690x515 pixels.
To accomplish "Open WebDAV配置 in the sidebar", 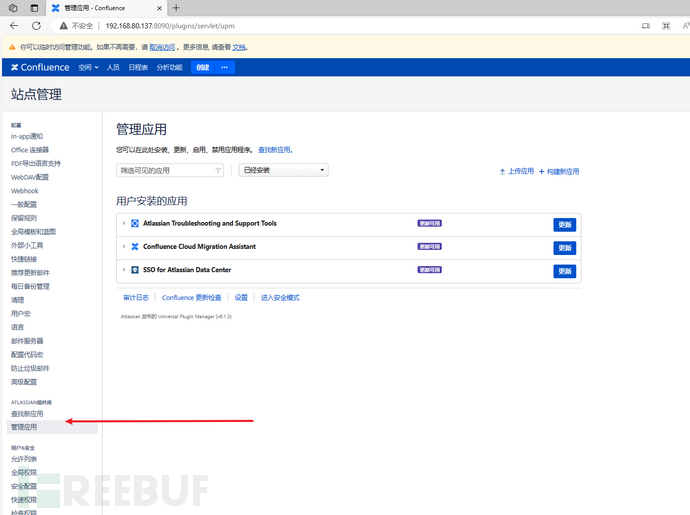I will (x=30, y=177).
